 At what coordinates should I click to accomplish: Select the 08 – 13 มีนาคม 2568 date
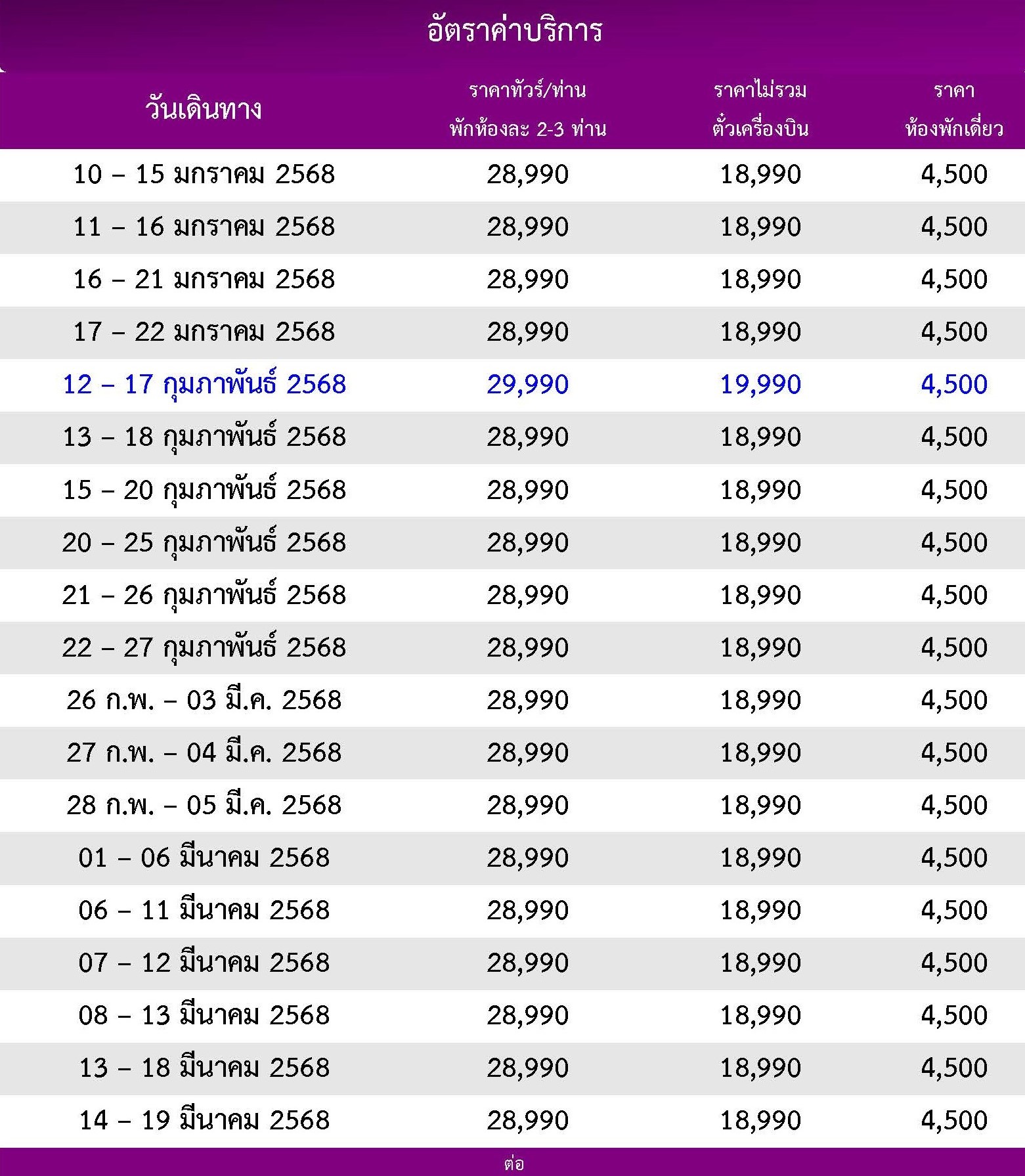pos(204,1015)
